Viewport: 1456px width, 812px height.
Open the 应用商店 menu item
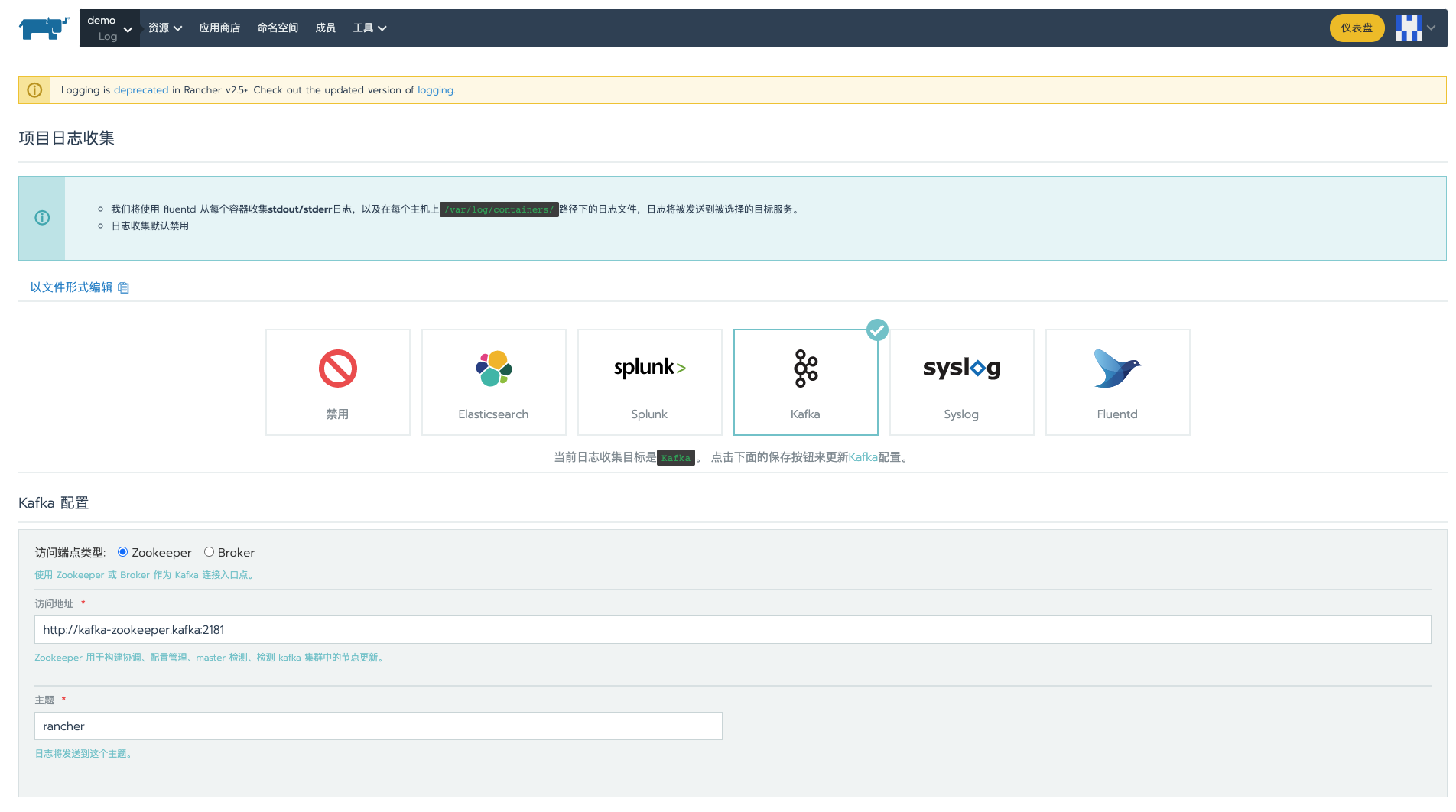point(219,28)
